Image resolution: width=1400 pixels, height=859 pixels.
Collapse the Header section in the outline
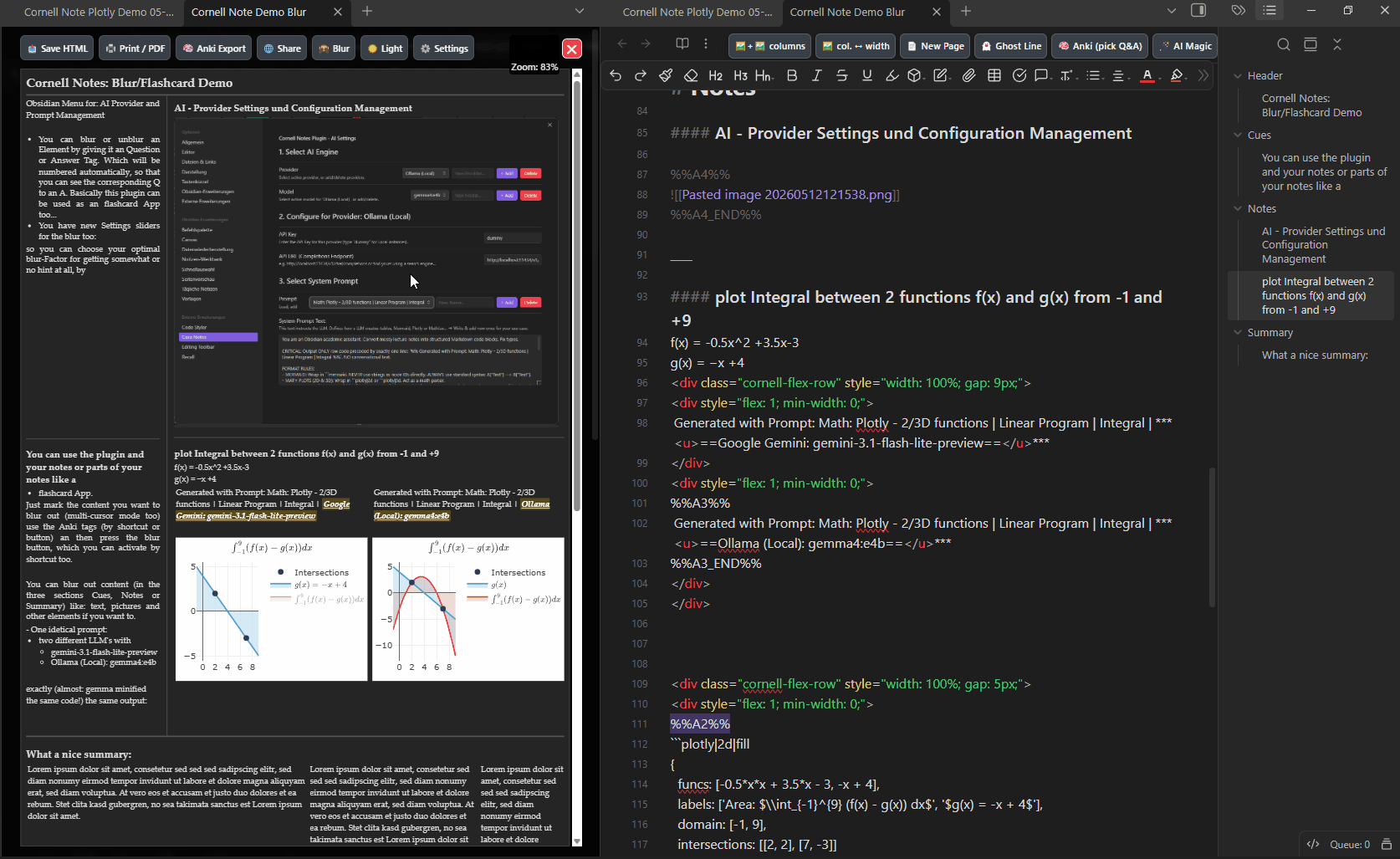tap(1238, 76)
